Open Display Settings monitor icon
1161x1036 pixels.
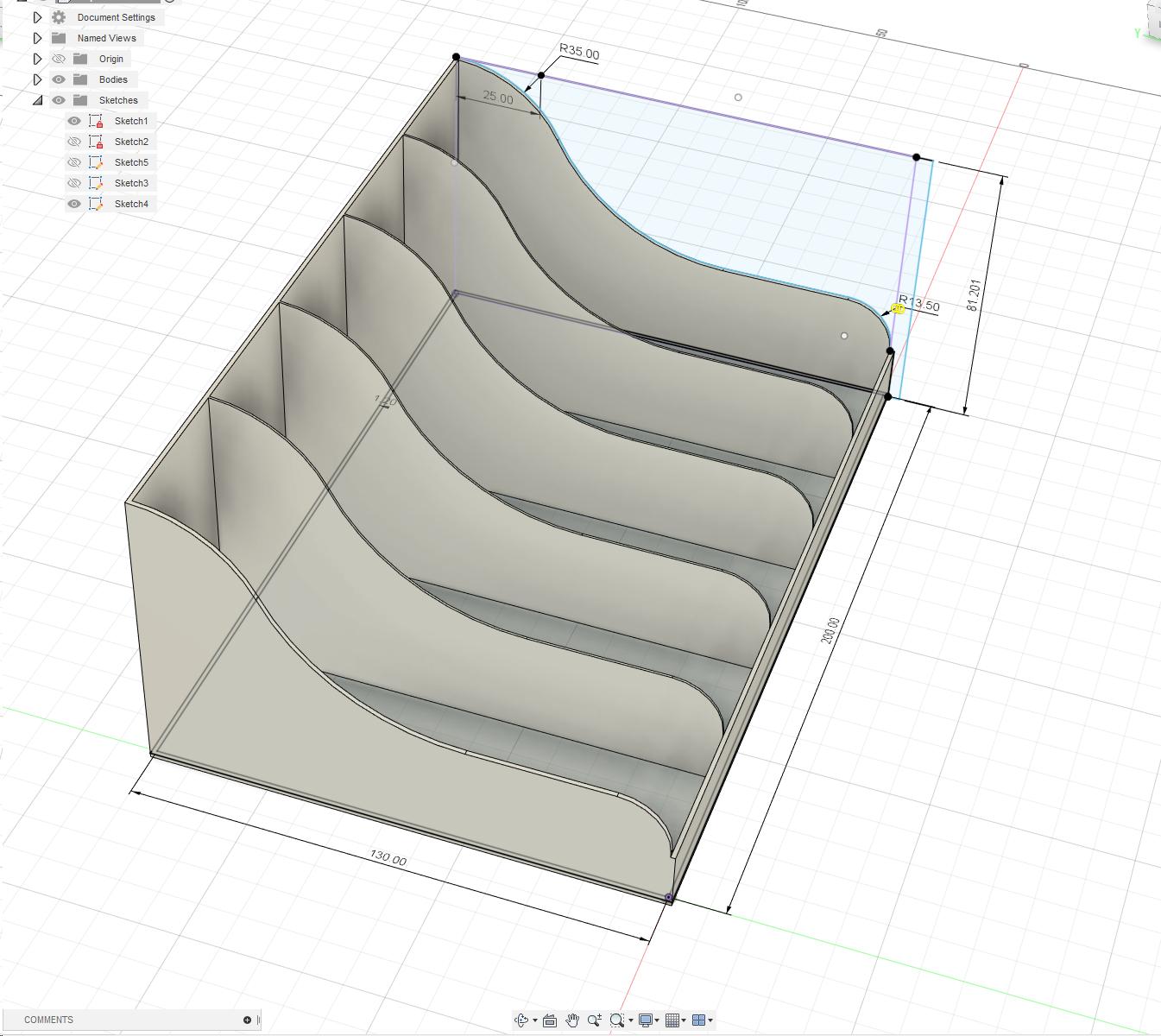click(x=645, y=1020)
